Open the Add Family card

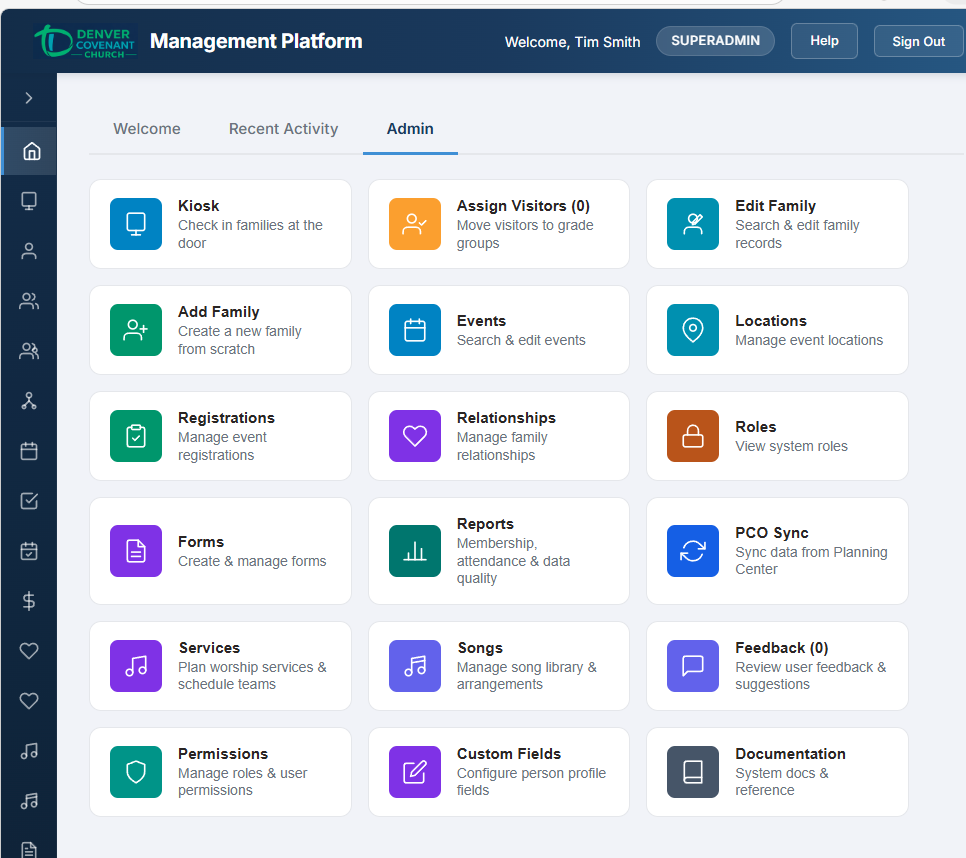[220, 330]
